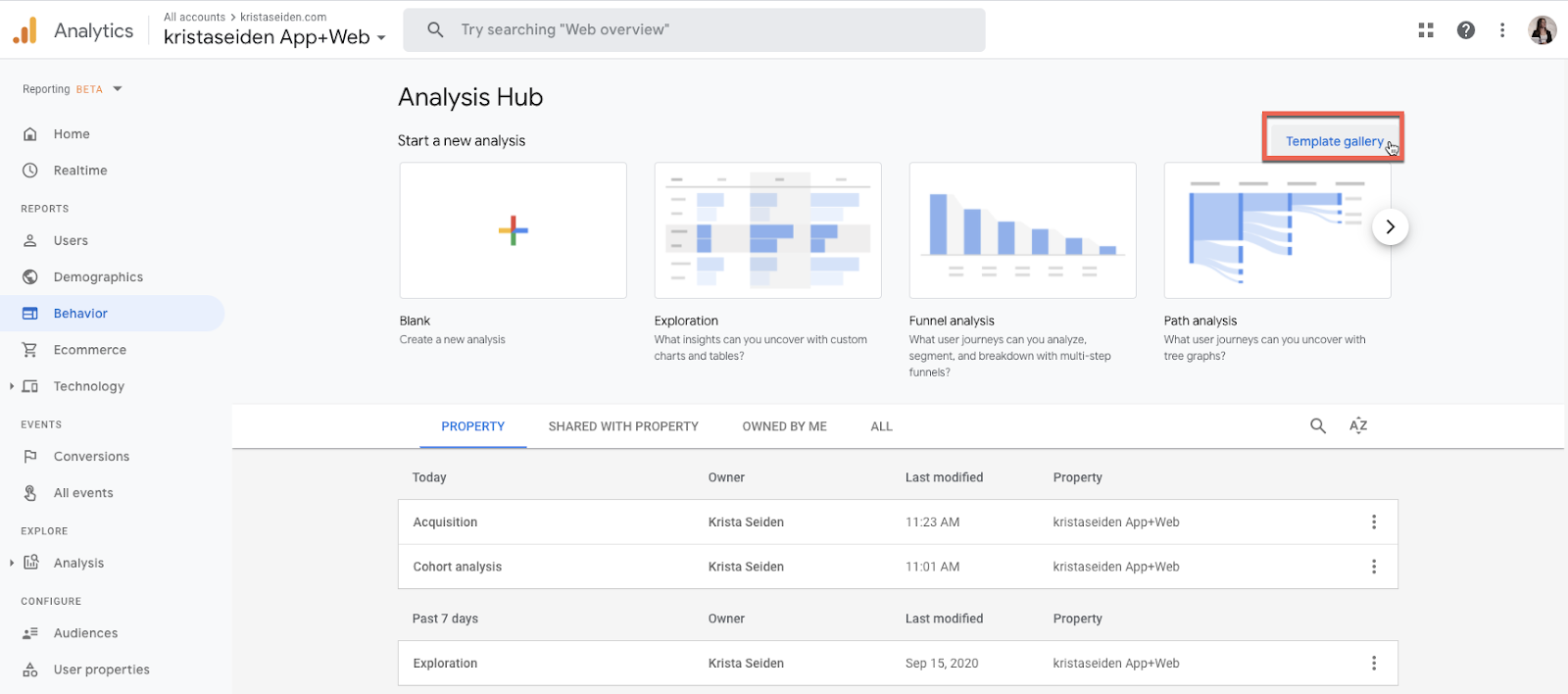
Task: Sort analyses with the AZ icon
Action: coord(1358,425)
